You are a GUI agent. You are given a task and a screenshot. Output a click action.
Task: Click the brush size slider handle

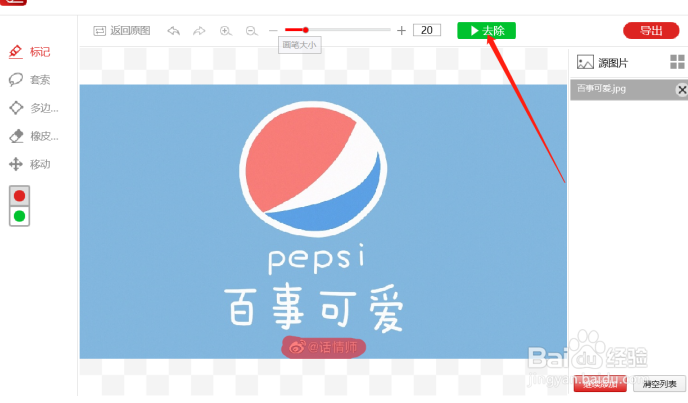pyautogui.click(x=305, y=30)
